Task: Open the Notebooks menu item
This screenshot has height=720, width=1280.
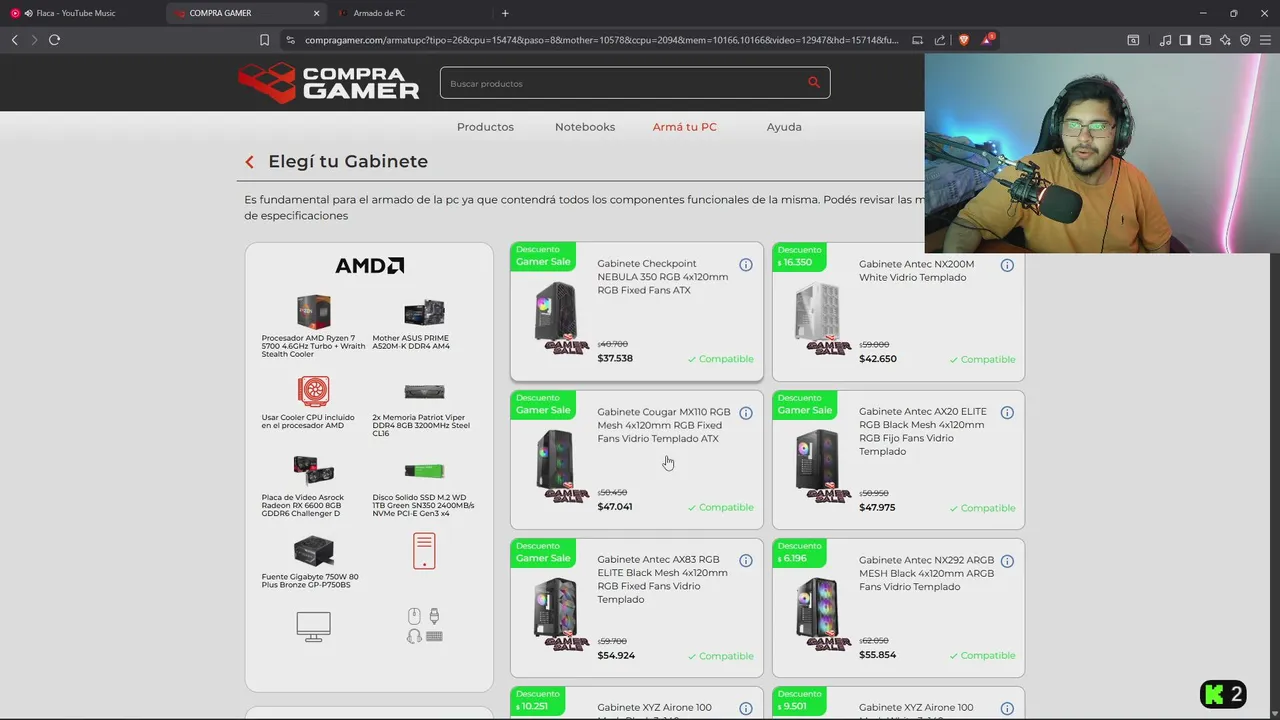Action: coord(585,127)
